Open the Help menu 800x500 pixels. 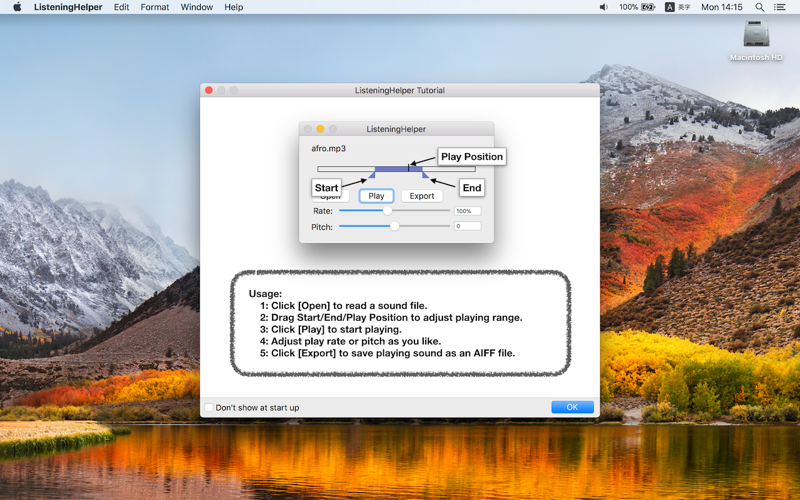[233, 7]
